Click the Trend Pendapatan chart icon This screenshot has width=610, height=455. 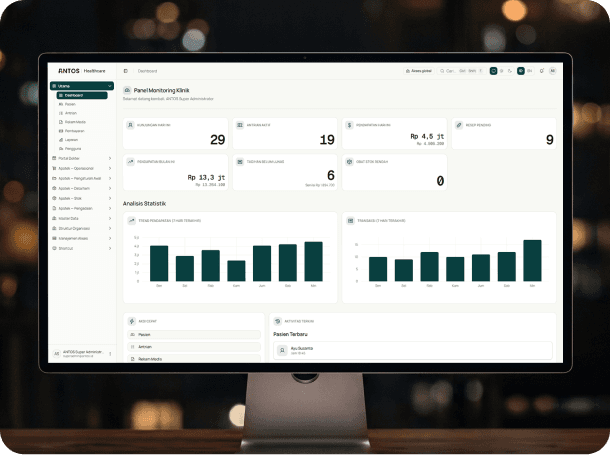[131, 220]
